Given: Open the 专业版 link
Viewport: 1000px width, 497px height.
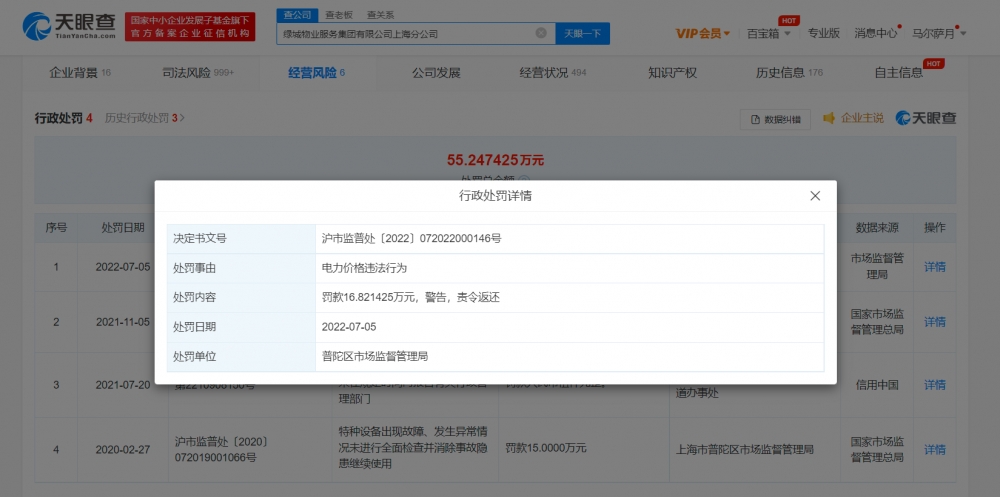Looking at the screenshot, I should click(823, 33).
